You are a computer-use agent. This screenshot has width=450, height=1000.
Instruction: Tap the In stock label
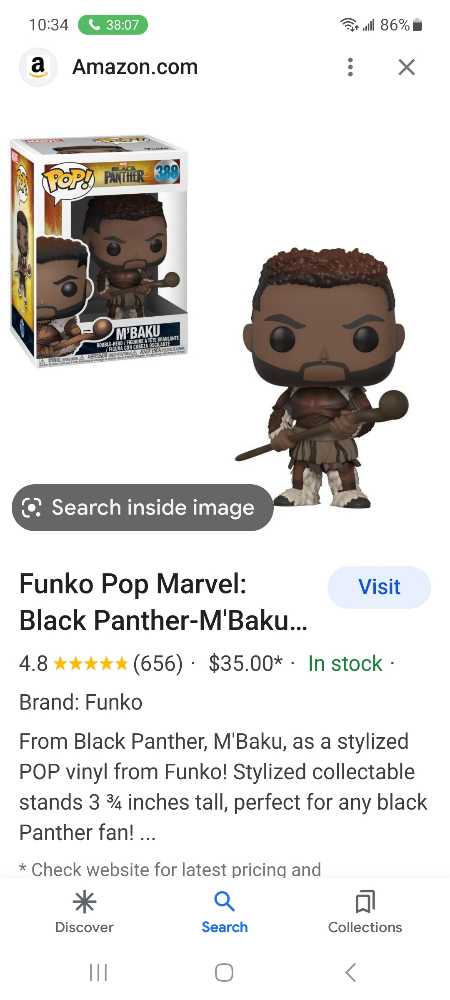(345, 663)
